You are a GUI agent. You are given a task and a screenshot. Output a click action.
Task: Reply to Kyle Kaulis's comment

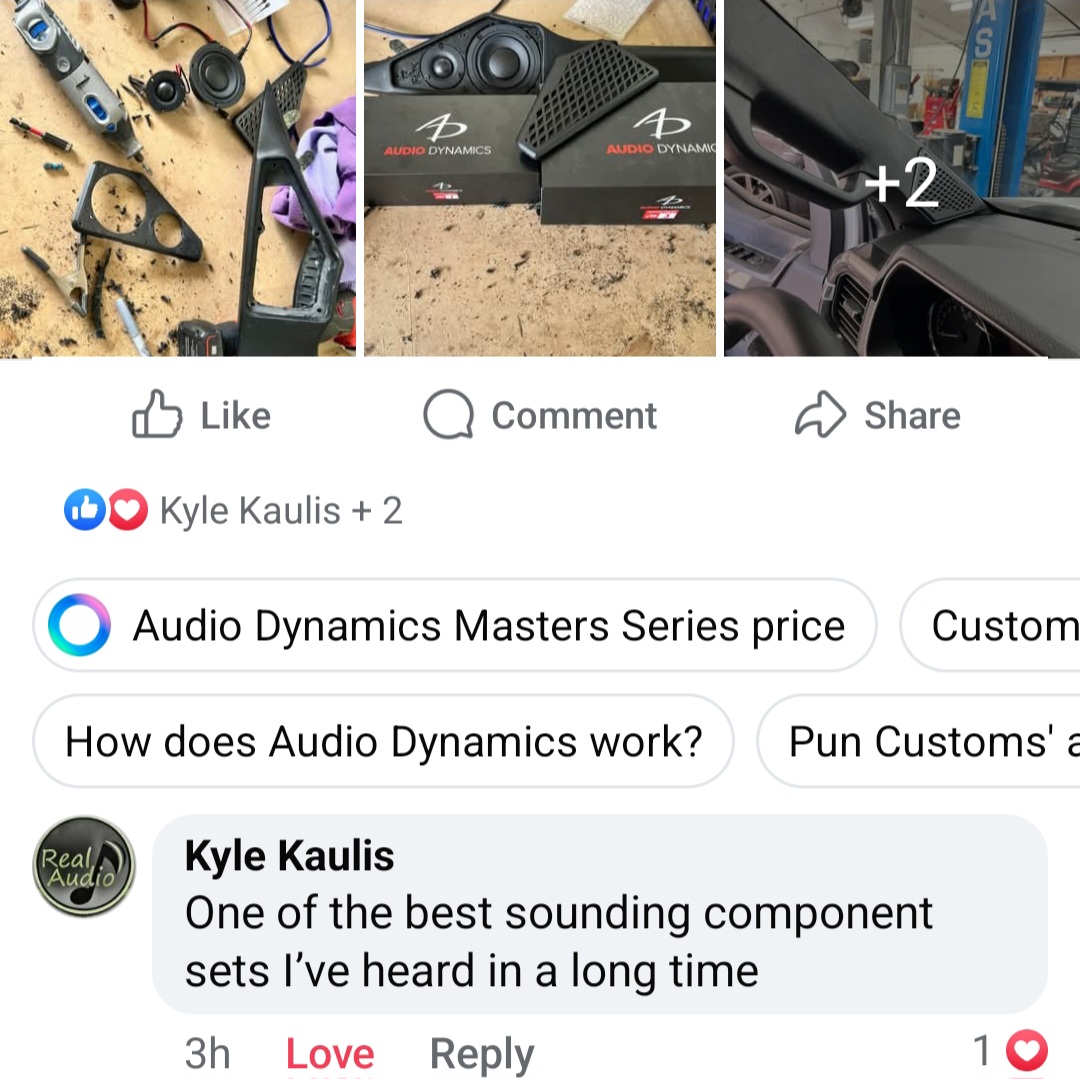pos(481,1054)
